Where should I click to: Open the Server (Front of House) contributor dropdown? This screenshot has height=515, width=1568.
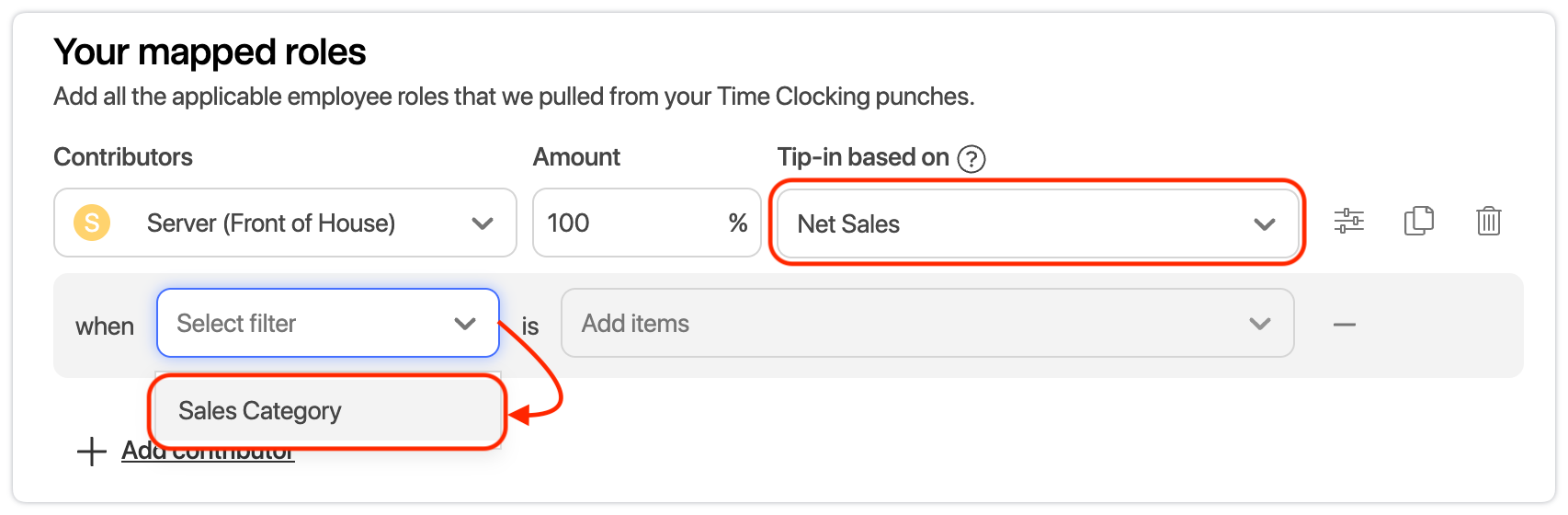(x=285, y=223)
